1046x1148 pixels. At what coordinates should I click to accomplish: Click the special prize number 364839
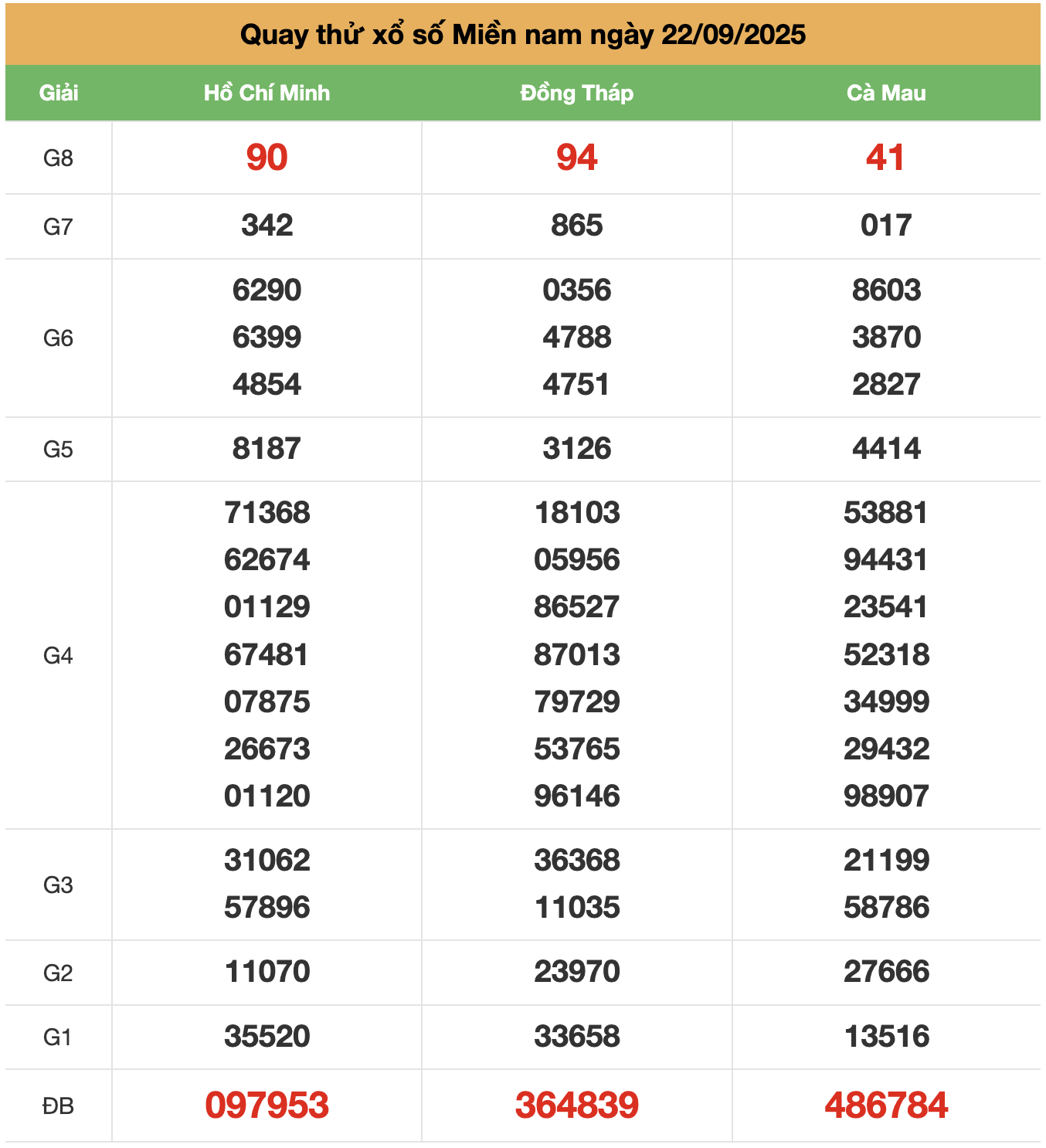coord(576,1105)
